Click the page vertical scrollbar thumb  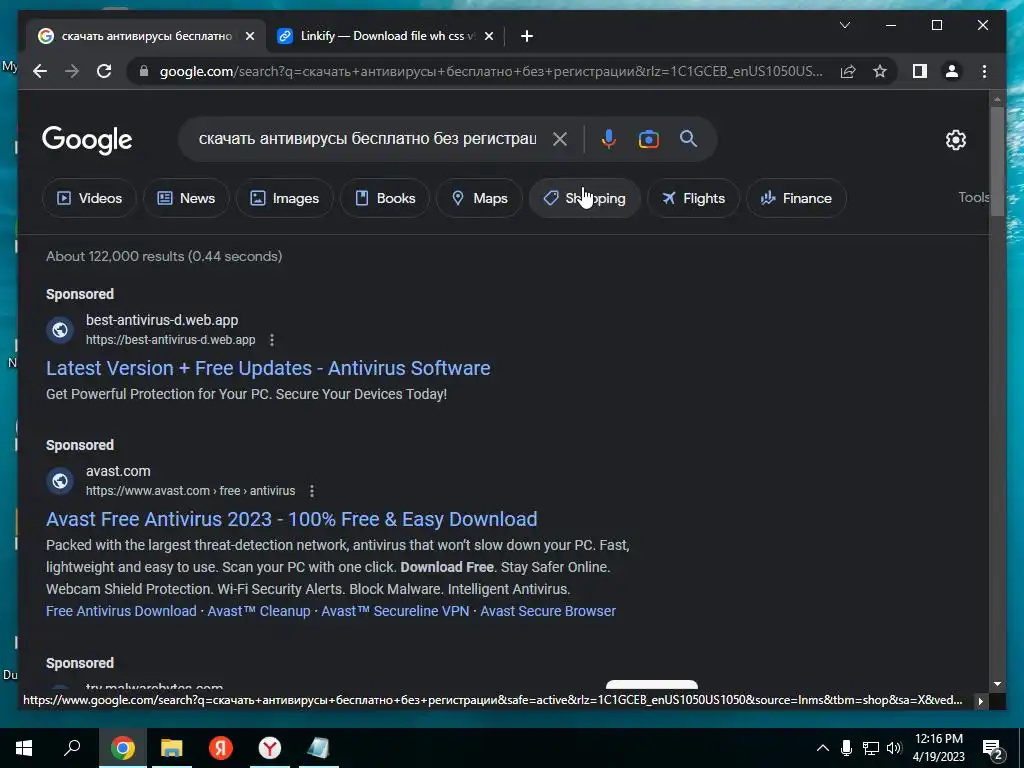[997, 161]
